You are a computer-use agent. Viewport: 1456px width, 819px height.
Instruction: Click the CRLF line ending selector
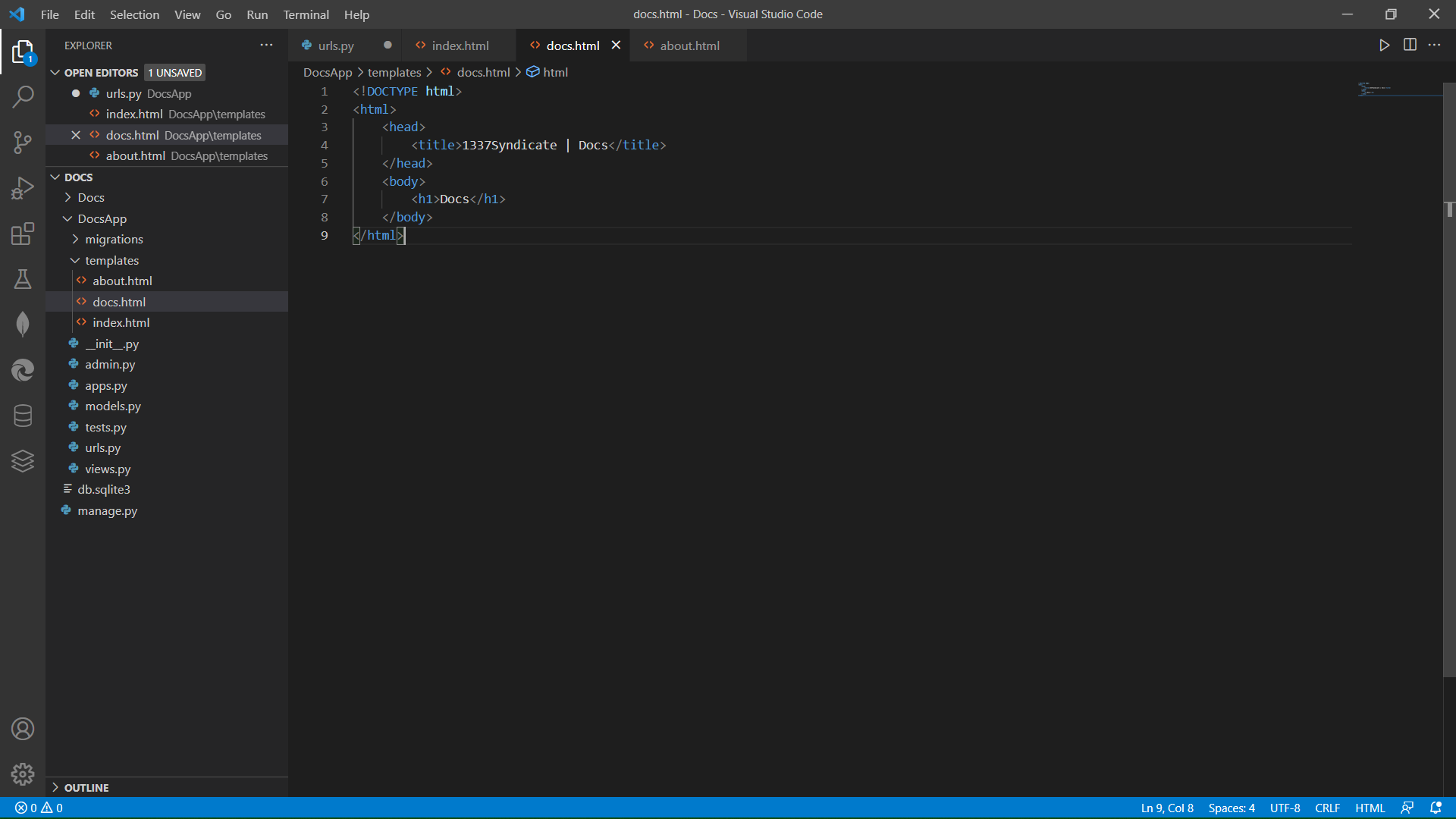point(1327,808)
